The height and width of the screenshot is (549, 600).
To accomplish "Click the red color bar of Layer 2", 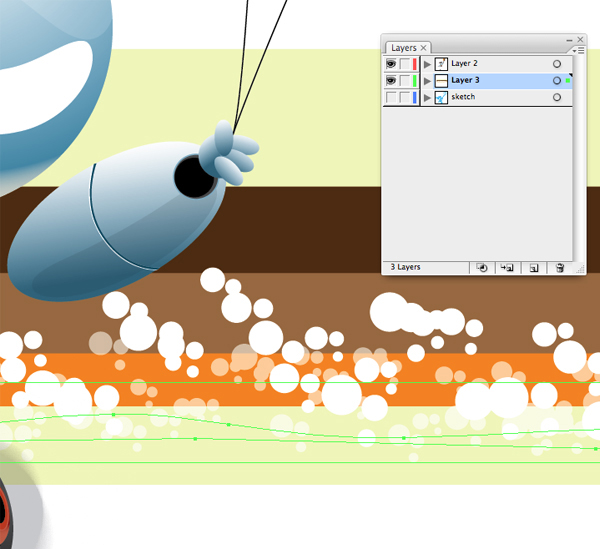I will tap(414, 64).
